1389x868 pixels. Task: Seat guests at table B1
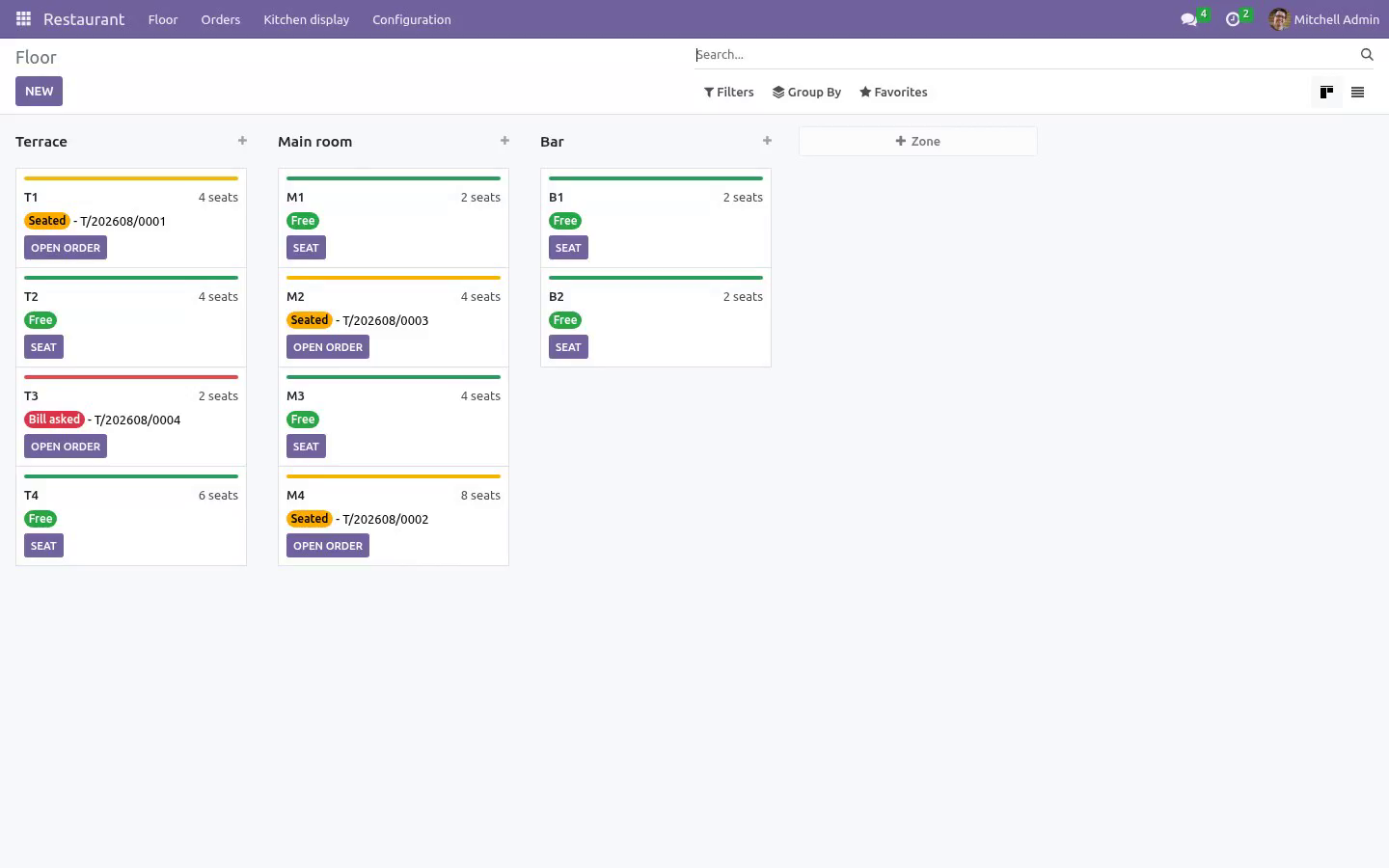[568, 248]
